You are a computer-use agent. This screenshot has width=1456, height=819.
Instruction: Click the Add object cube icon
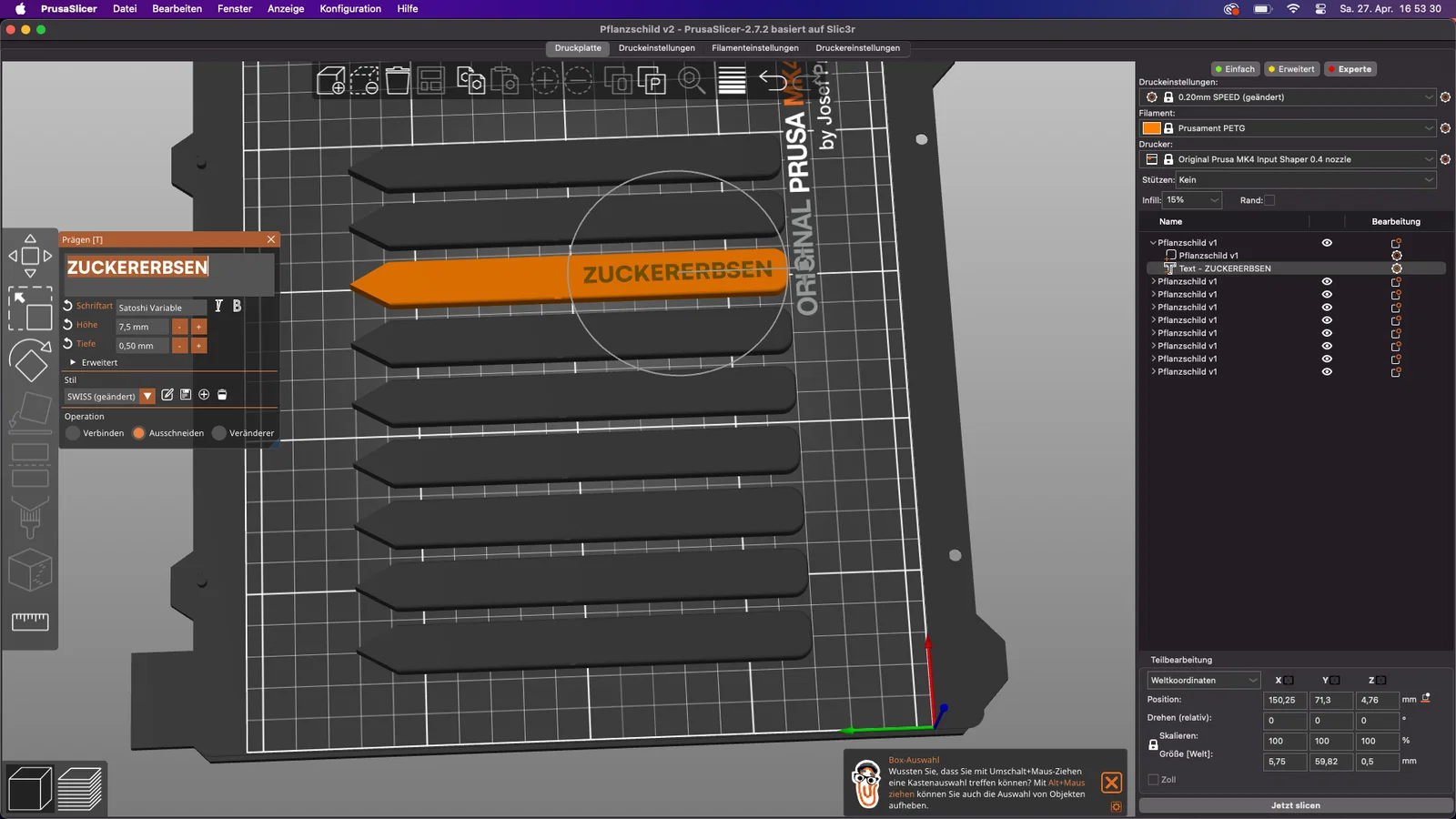330,80
